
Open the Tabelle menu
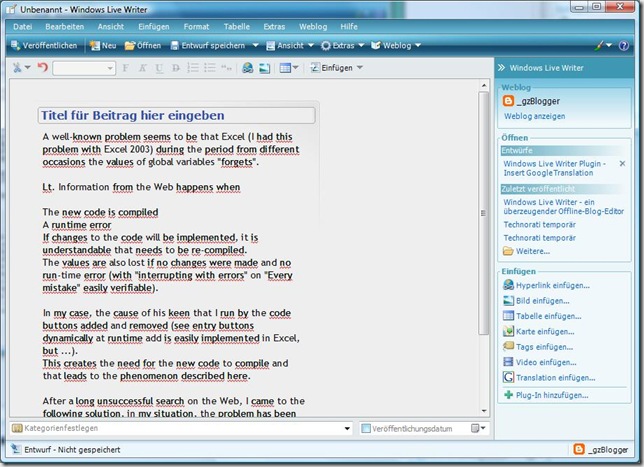click(237, 27)
